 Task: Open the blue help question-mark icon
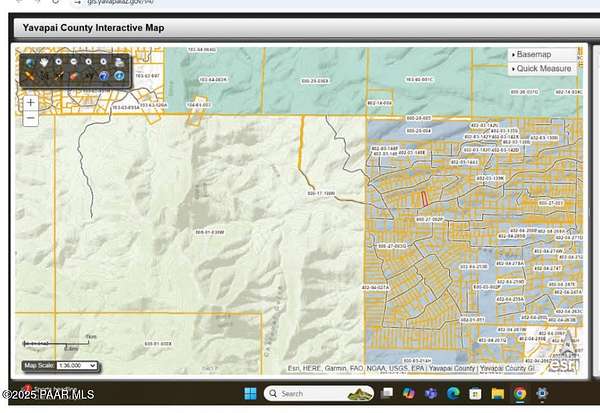tap(103, 76)
